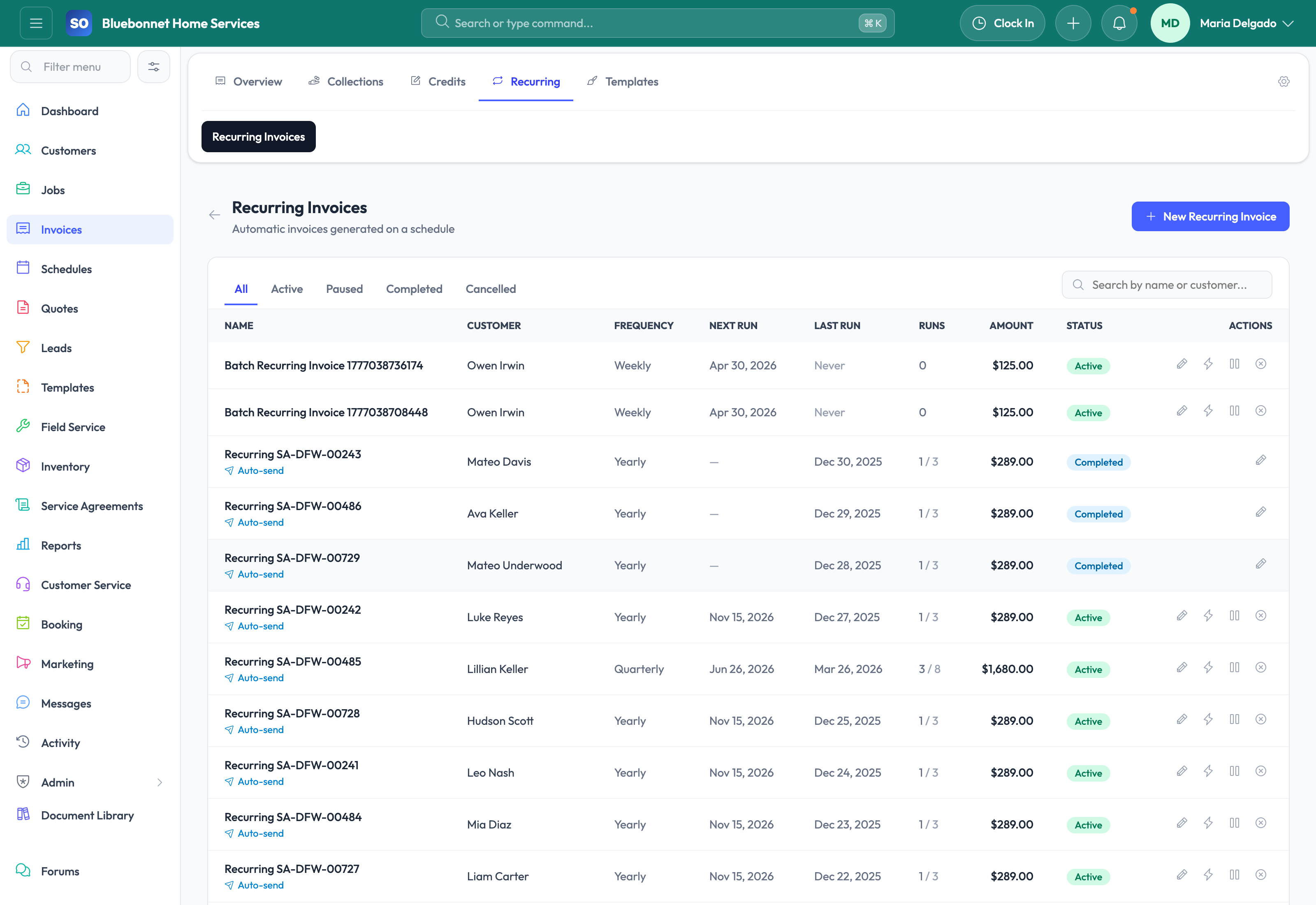Open the notifications bell
1316x905 pixels.
[x=1119, y=23]
